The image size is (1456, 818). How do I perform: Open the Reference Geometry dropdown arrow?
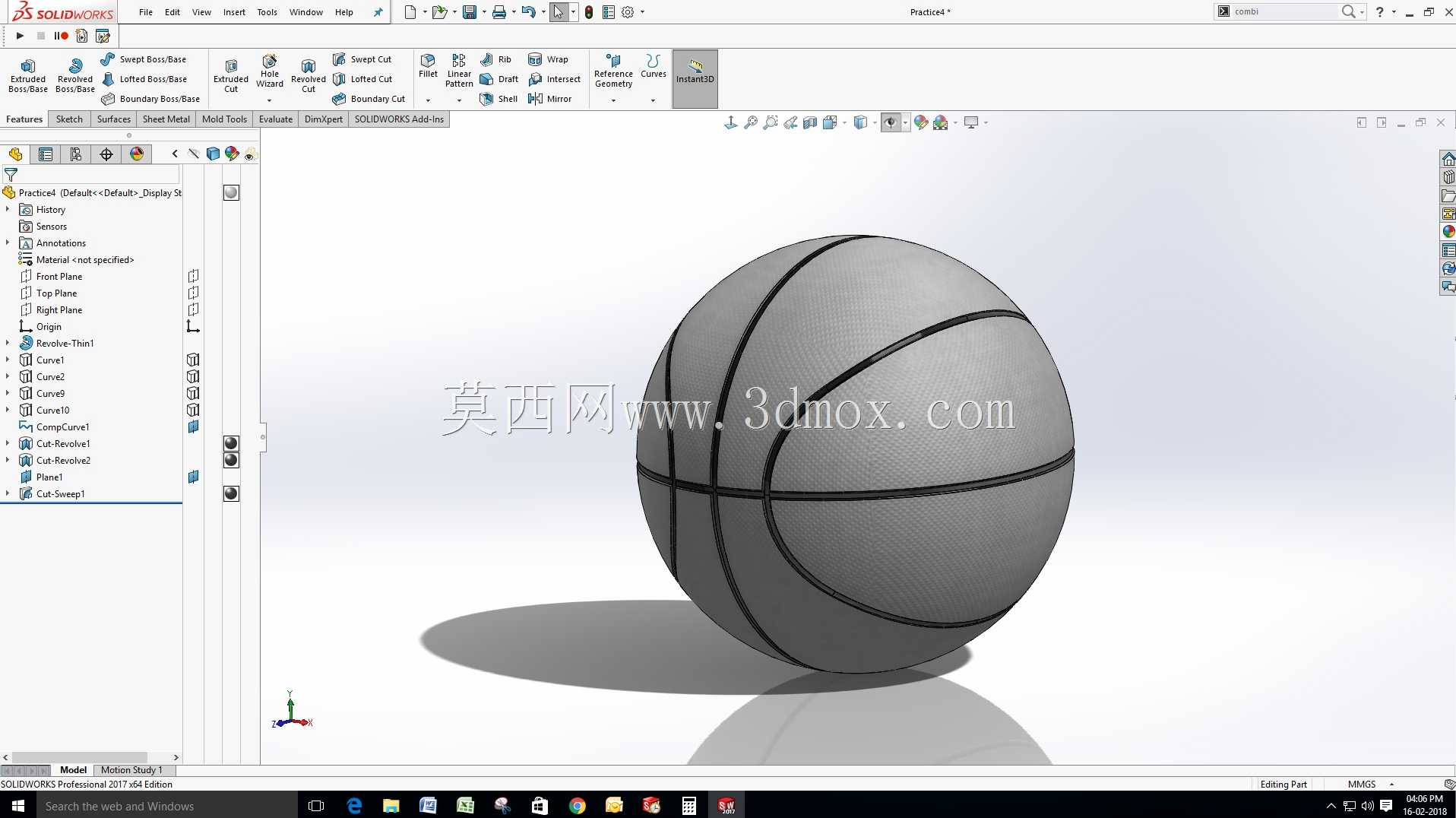[x=613, y=100]
